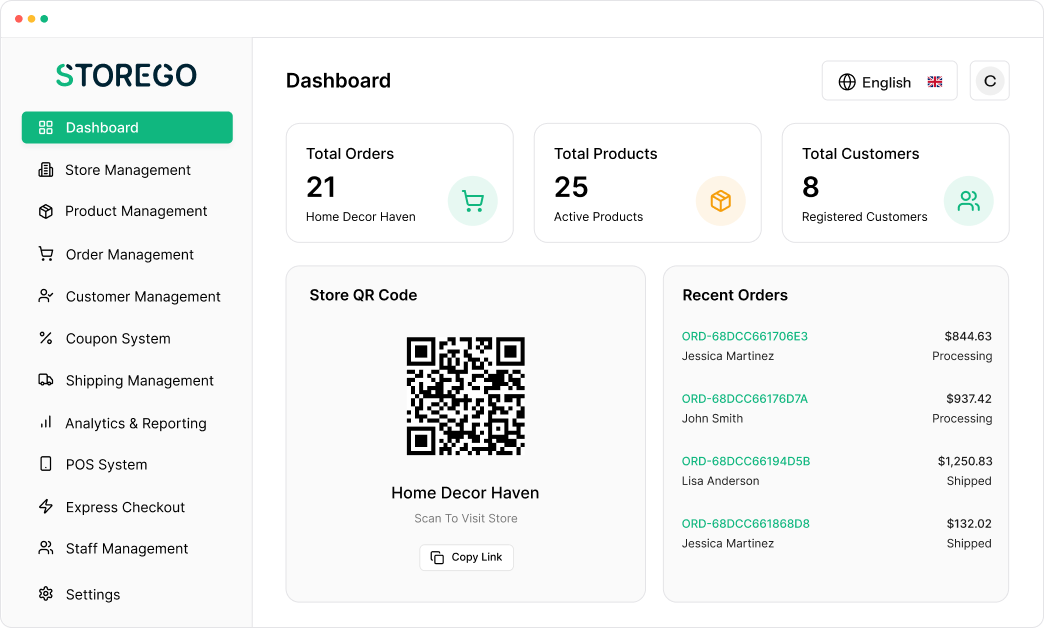This screenshot has height=628, width=1044.
Task: Click Active Products label
Action: click(598, 216)
